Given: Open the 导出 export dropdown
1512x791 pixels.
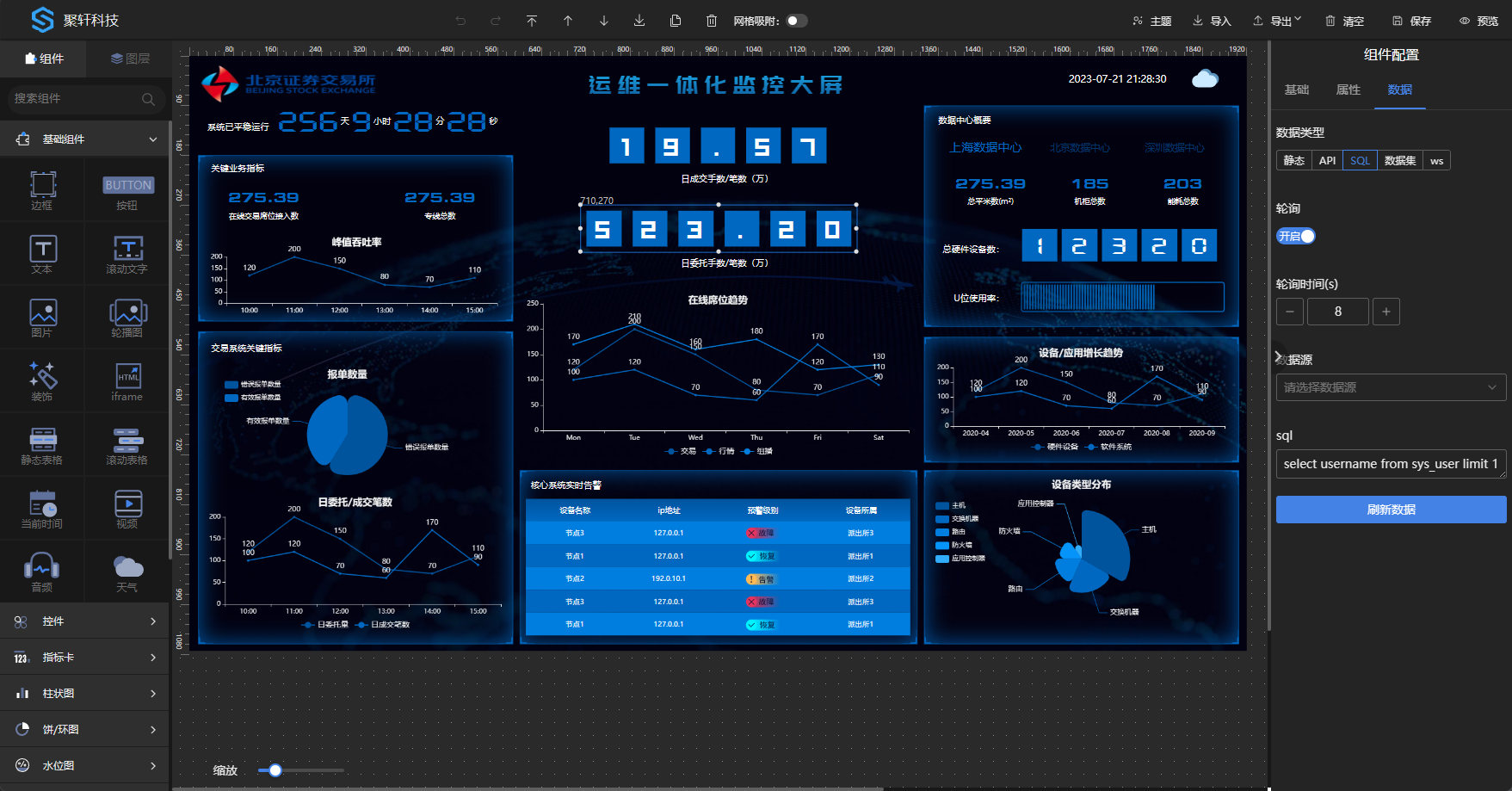Looking at the screenshot, I should coord(1277,21).
